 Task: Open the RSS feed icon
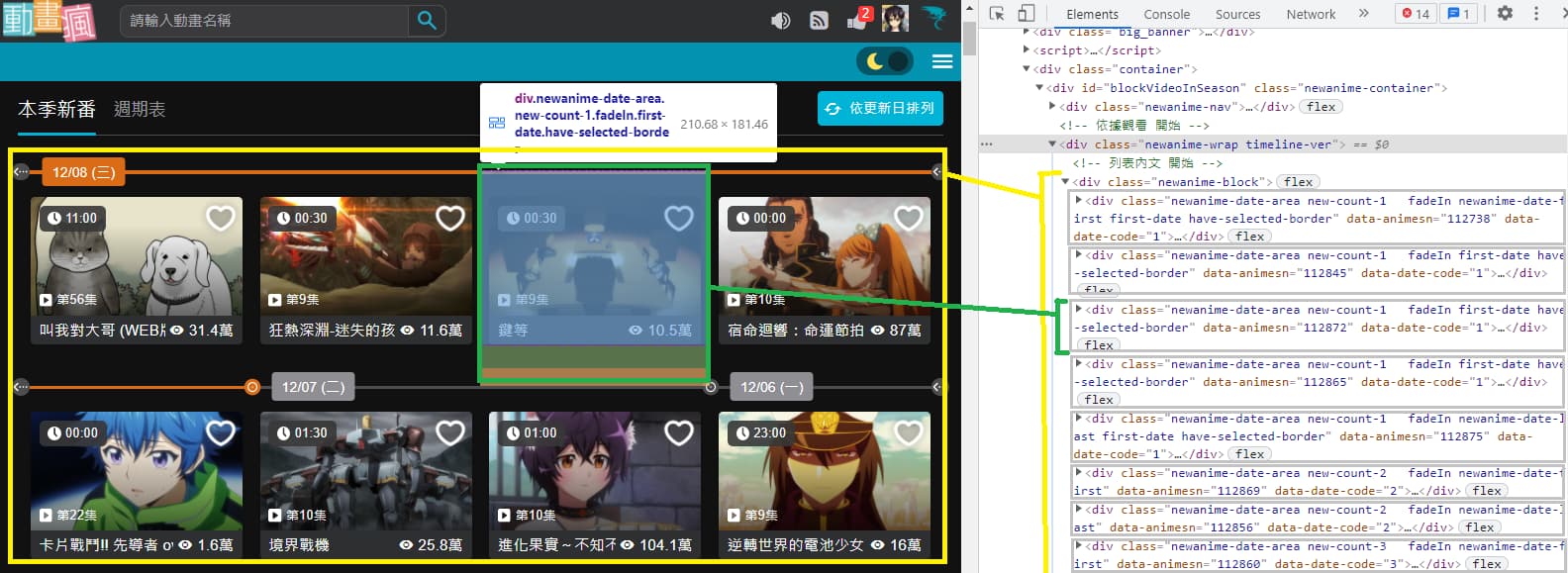tap(819, 20)
